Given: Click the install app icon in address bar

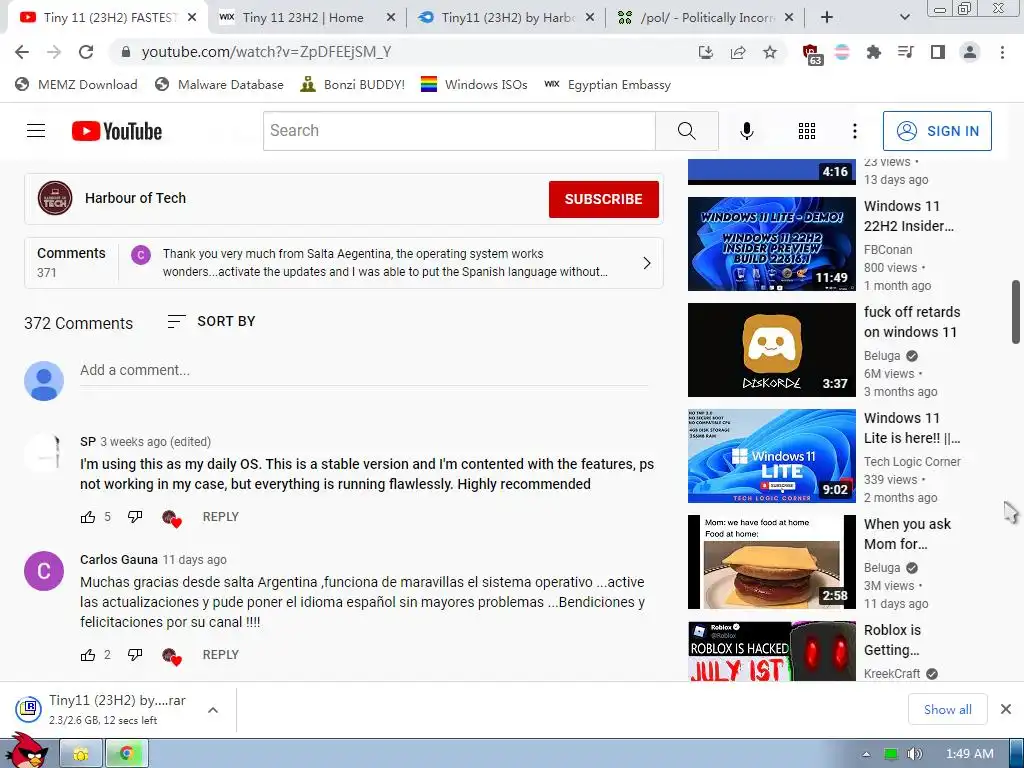Looking at the screenshot, I should tap(705, 52).
